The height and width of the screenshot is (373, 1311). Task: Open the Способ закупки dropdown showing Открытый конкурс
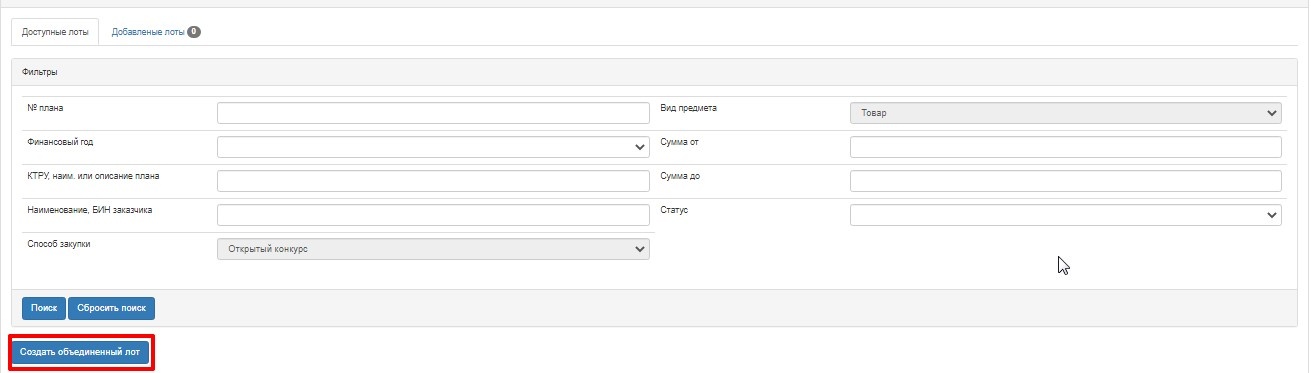pos(433,249)
